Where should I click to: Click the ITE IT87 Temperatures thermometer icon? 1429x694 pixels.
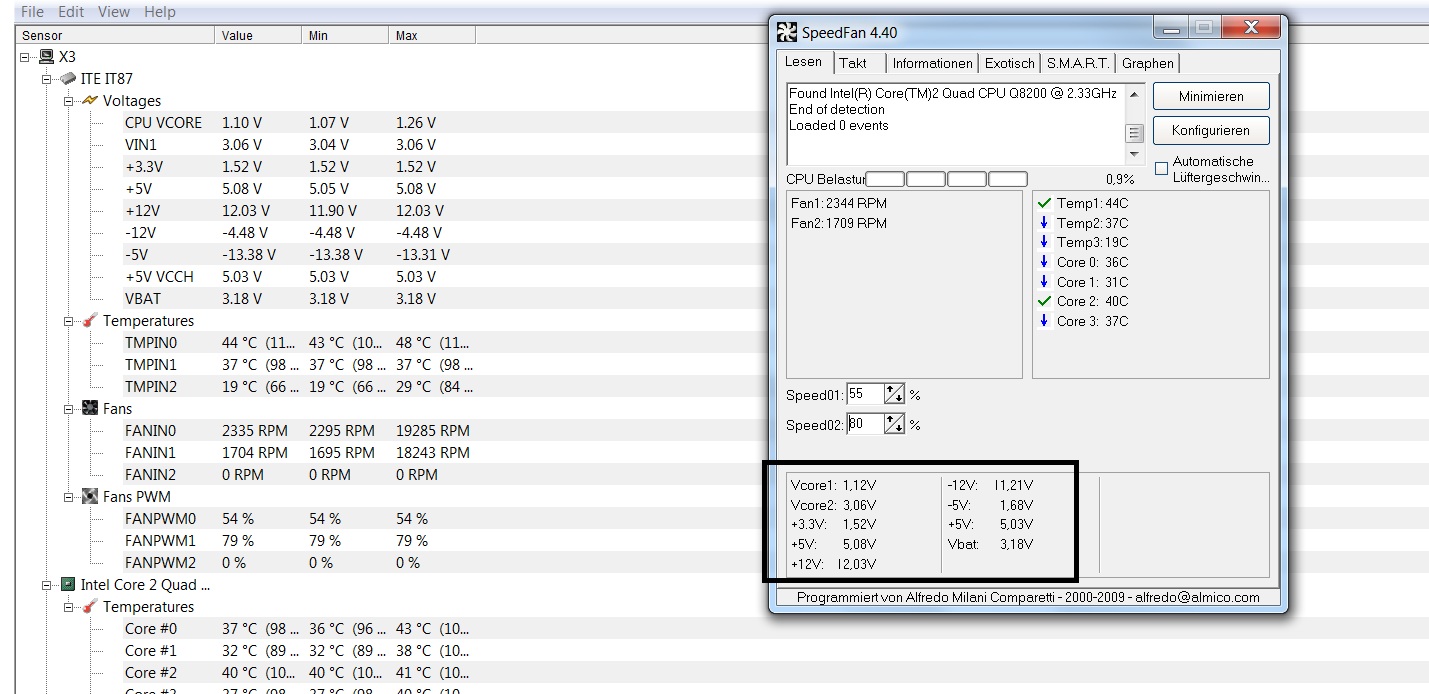tap(90, 321)
